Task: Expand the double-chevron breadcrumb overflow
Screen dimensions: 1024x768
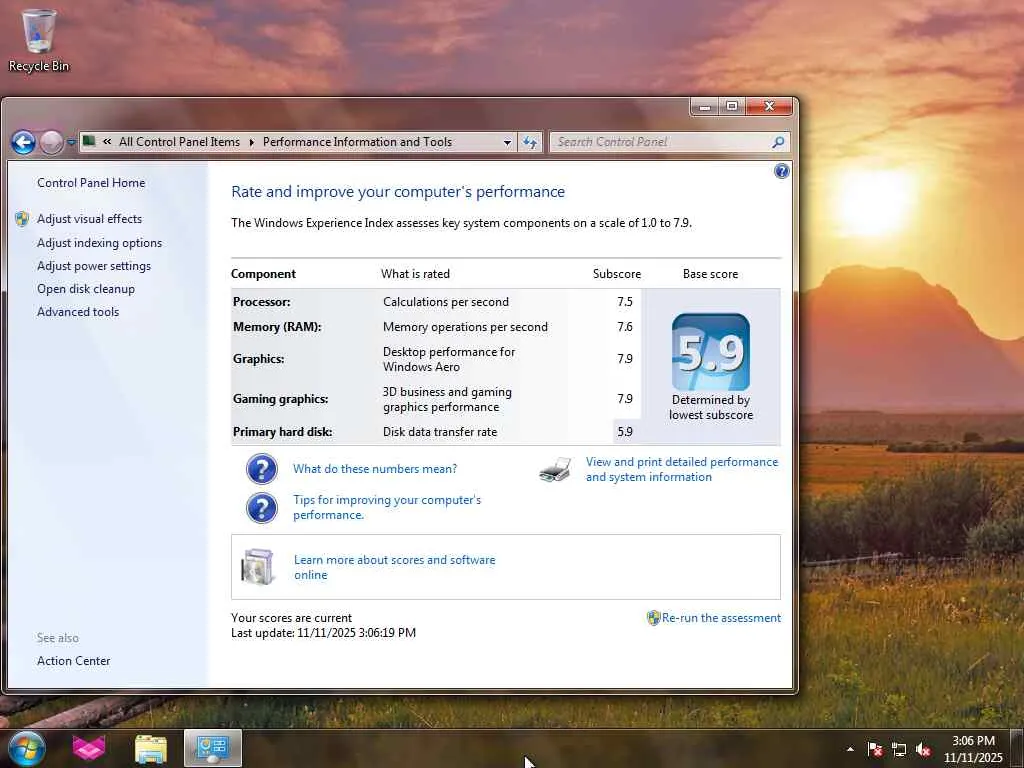Action: 106,141
